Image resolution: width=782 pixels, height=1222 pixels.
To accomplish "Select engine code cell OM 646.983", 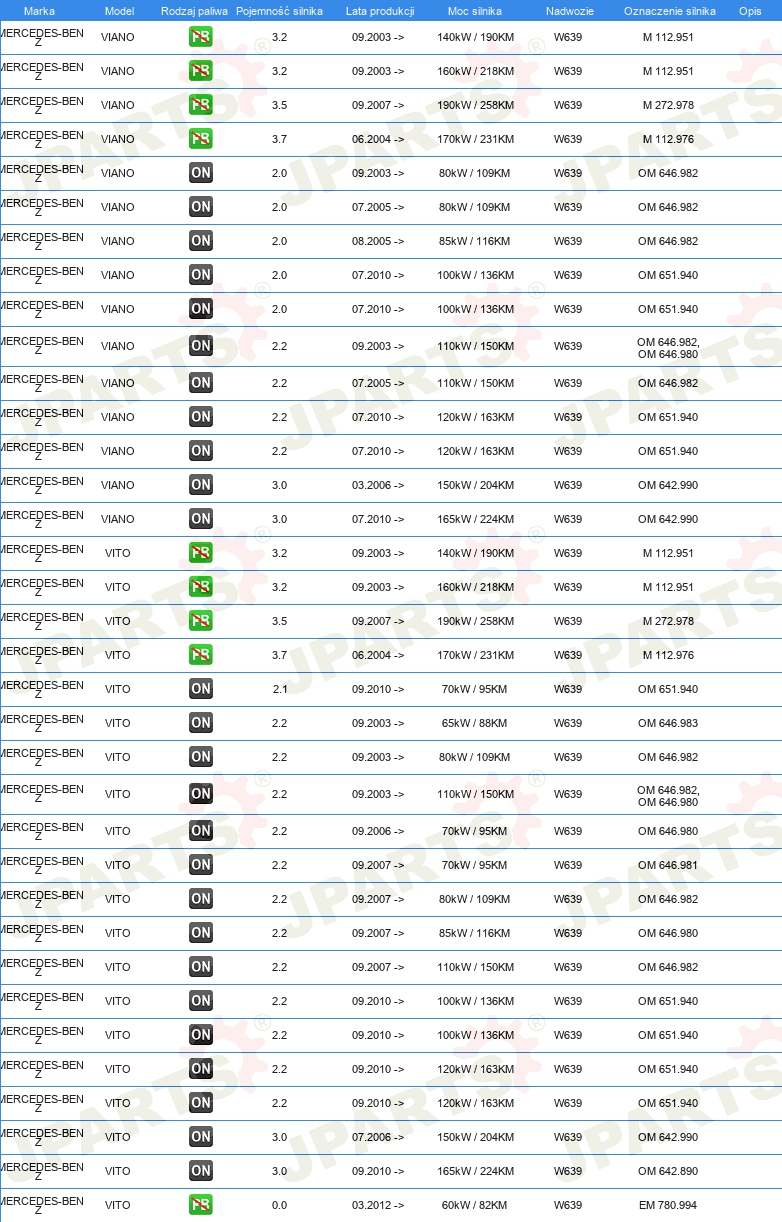I will [668, 723].
